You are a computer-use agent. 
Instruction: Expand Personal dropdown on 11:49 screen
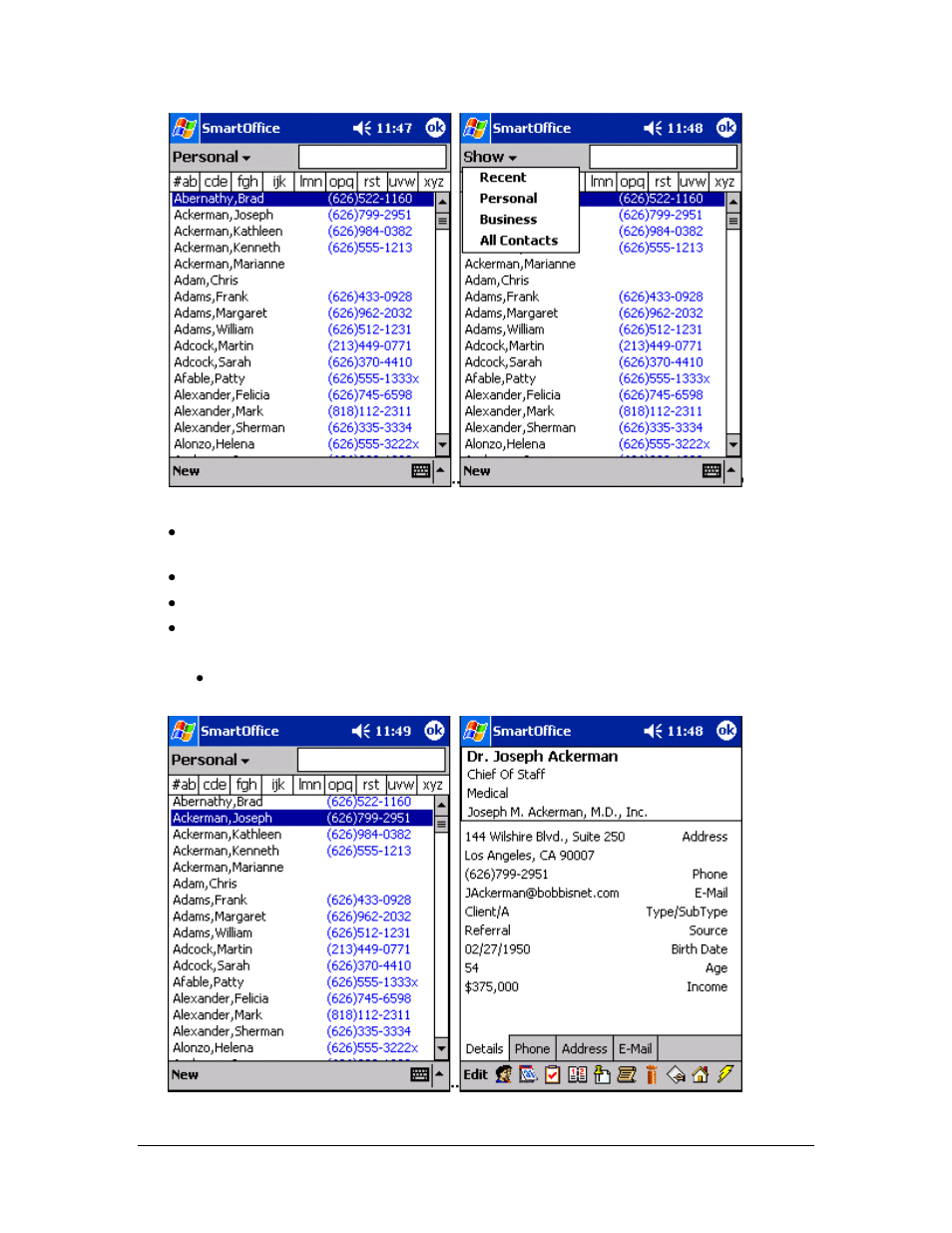click(x=211, y=760)
